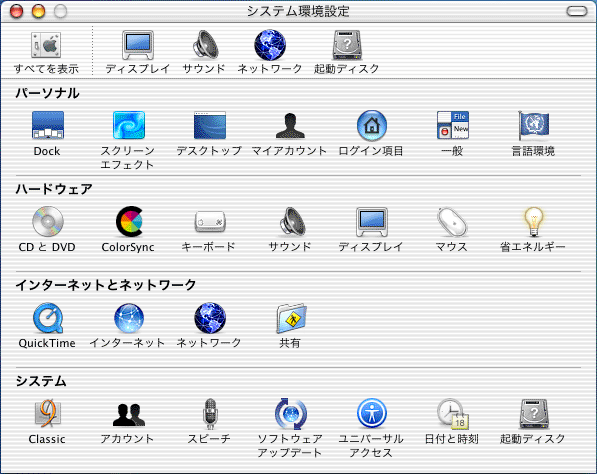Open ソフトウェアアップデート software update pane
Viewport: 597px width, 474px height.
coord(291,414)
